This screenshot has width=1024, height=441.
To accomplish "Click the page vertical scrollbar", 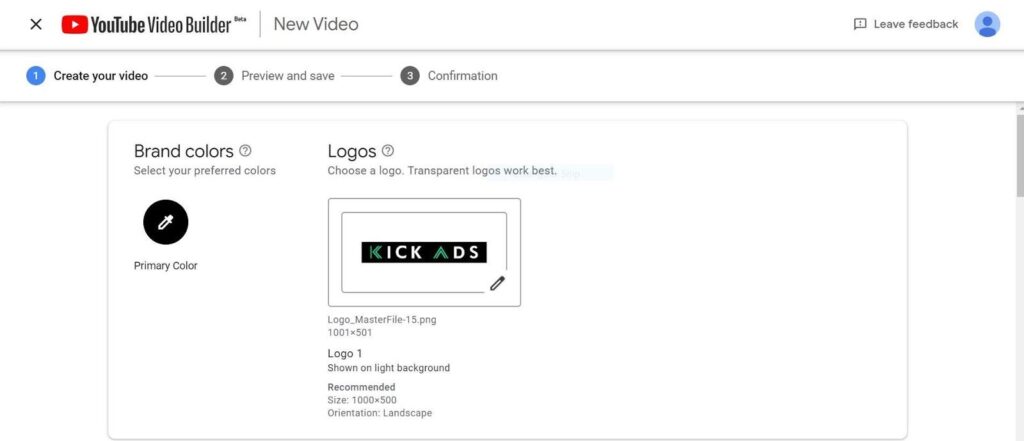I will tap(1019, 155).
